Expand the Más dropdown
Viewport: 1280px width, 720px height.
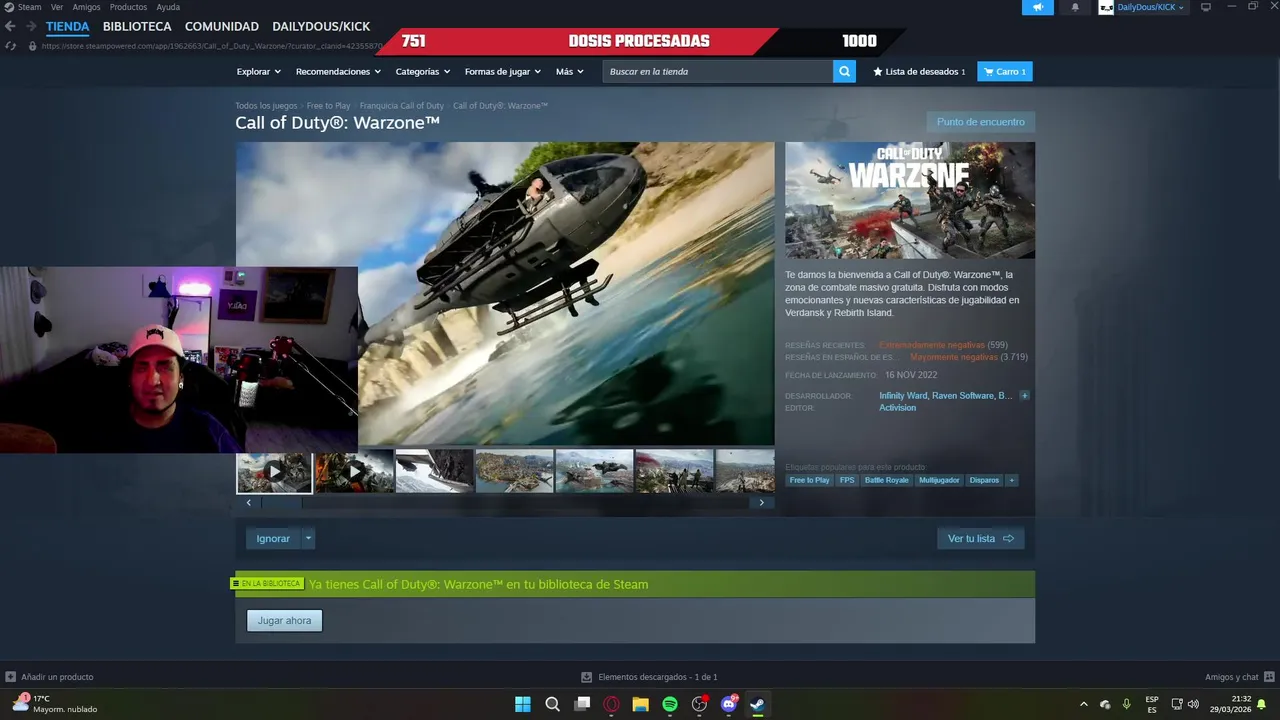[569, 72]
